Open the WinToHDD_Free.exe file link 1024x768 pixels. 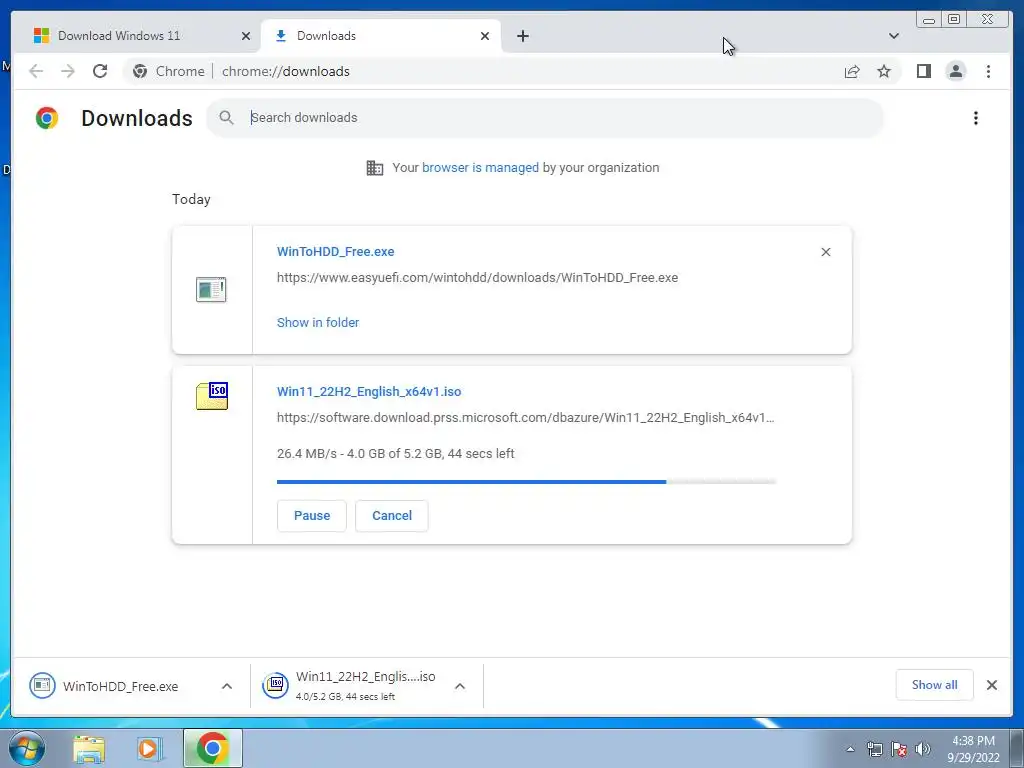(336, 251)
